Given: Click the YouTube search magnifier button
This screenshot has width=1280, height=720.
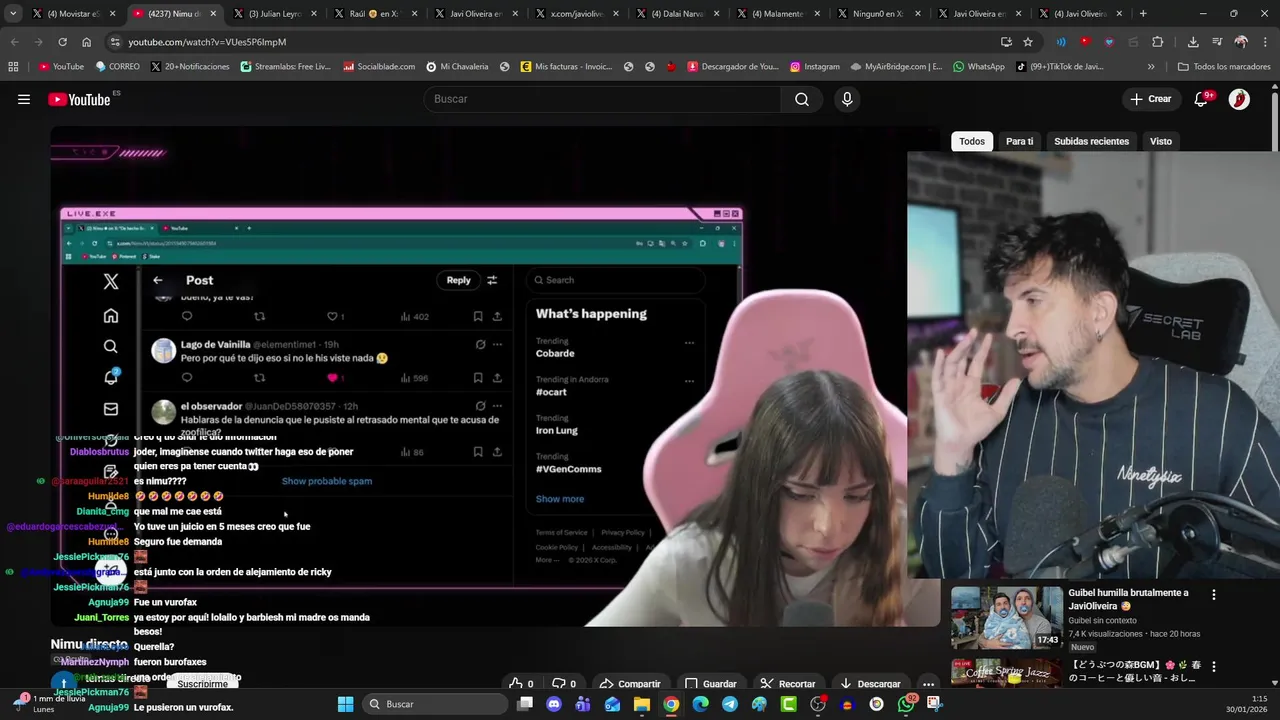Looking at the screenshot, I should 802,99.
